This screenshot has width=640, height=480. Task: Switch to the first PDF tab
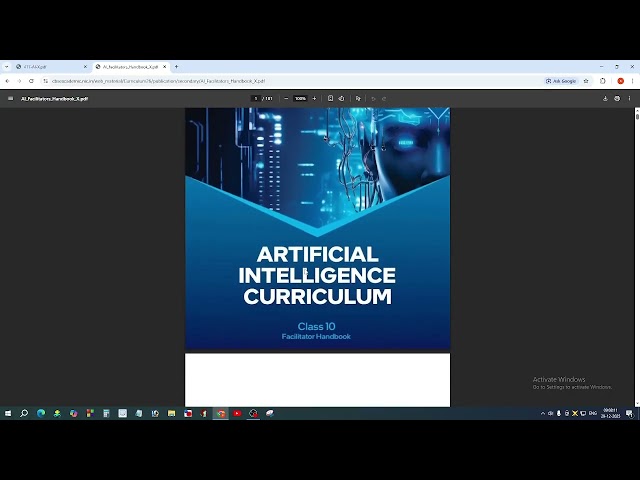coord(47,67)
